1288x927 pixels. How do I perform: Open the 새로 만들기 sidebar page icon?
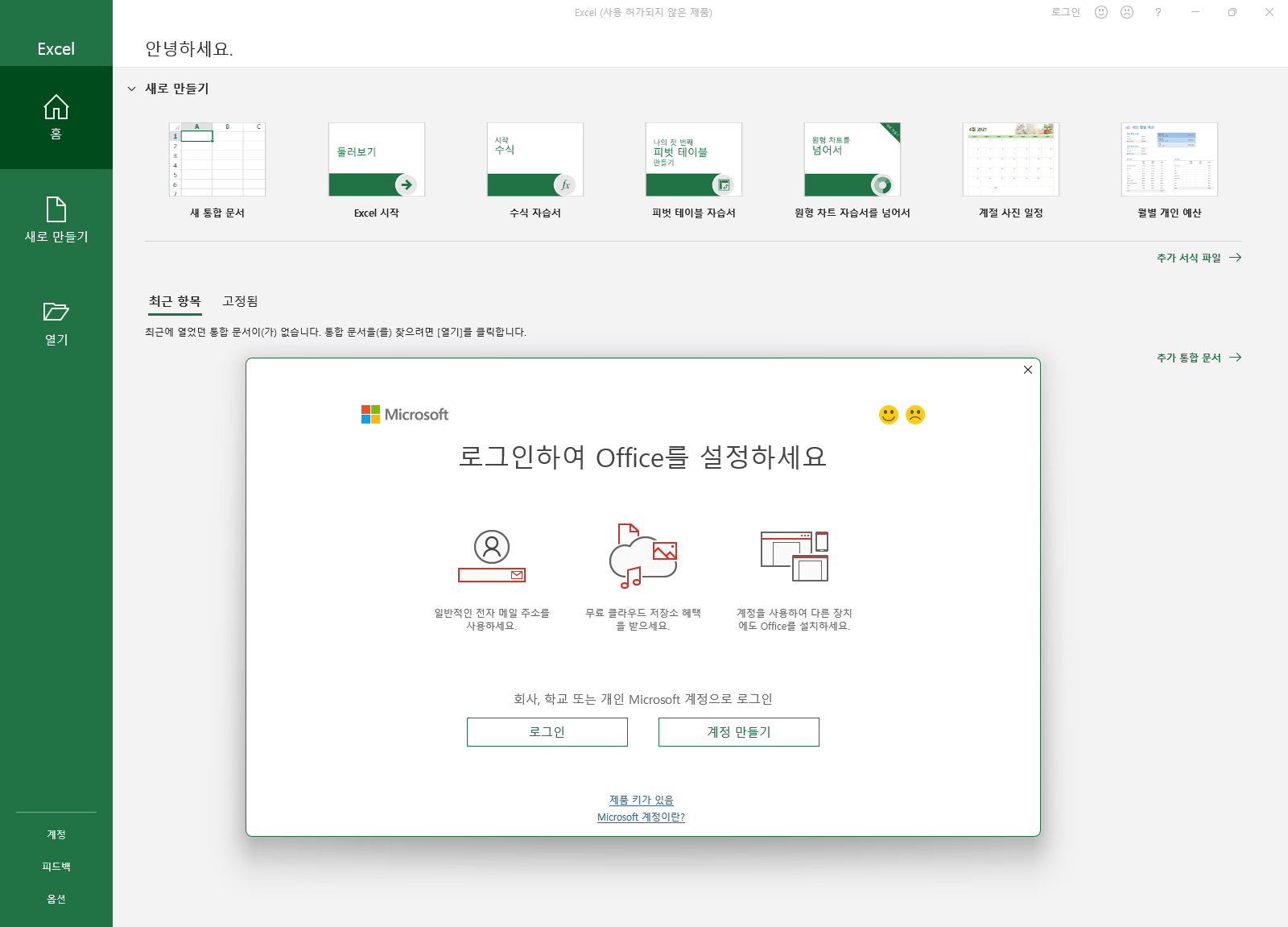[56, 209]
